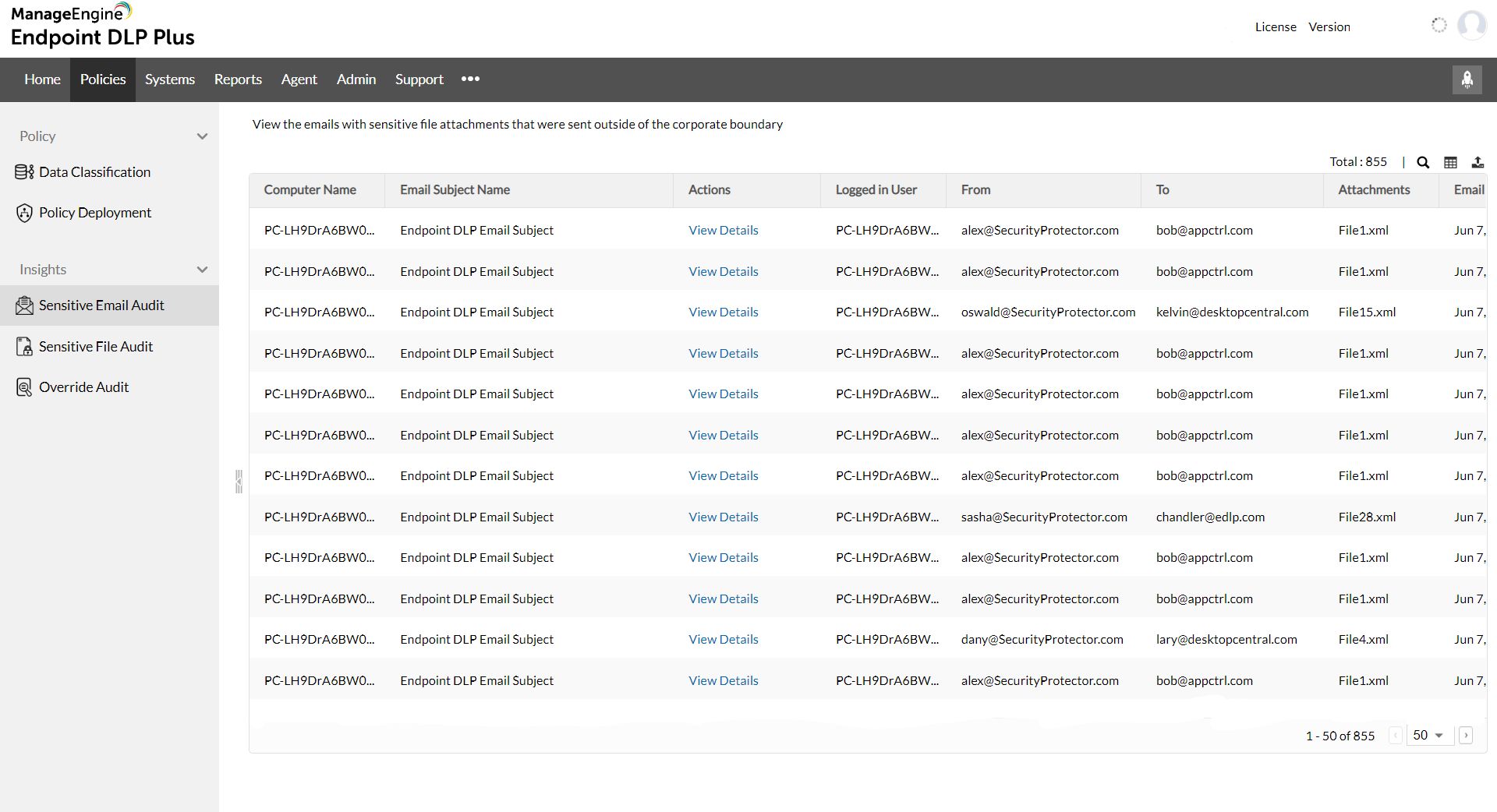Collapse the Insights section chevron
Screen dimensions: 1497x812
(202, 270)
